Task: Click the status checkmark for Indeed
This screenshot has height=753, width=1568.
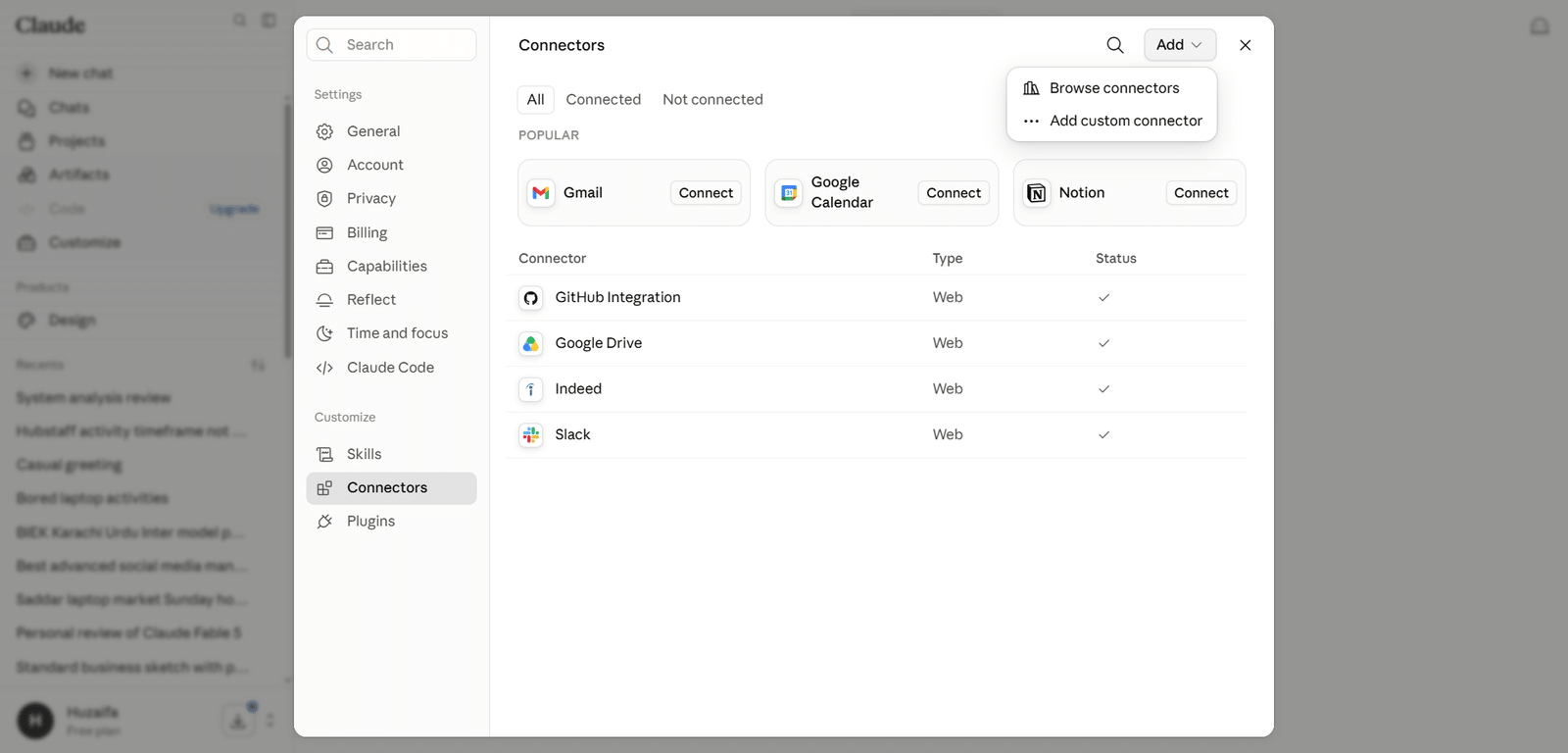Action: 1104,389
